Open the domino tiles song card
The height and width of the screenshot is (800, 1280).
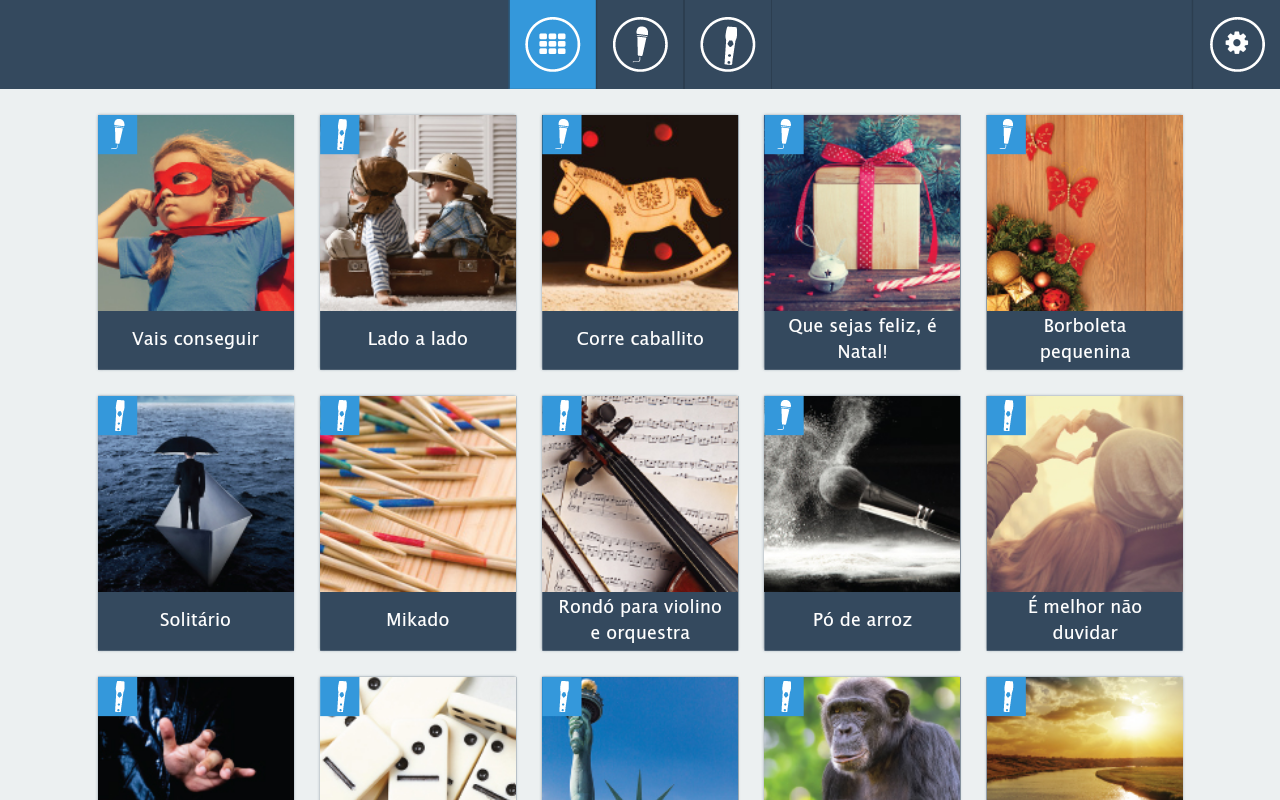click(x=418, y=739)
